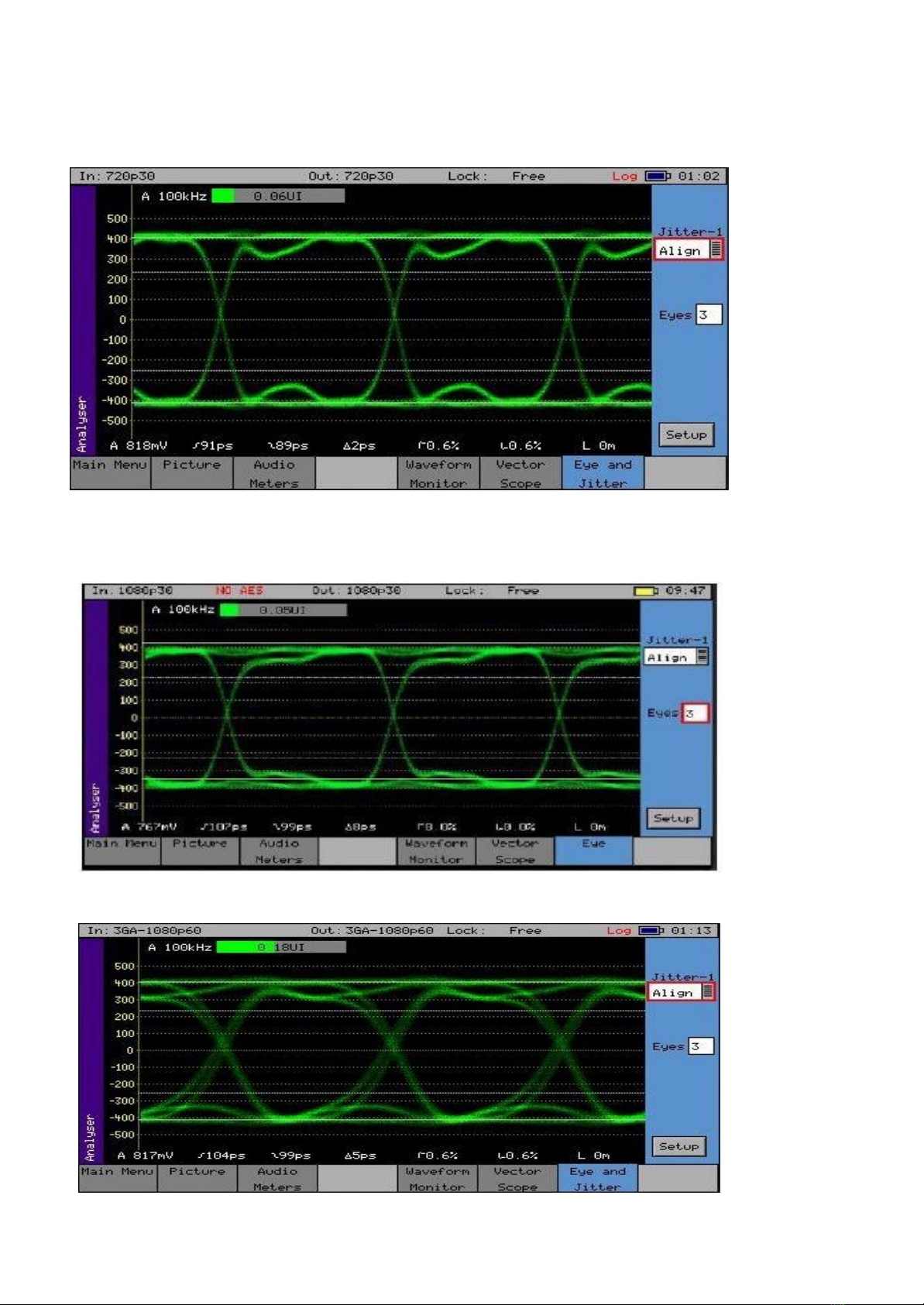Click the amplitude reading "A 767mV"
The width and height of the screenshot is (924, 1305).
149,826
